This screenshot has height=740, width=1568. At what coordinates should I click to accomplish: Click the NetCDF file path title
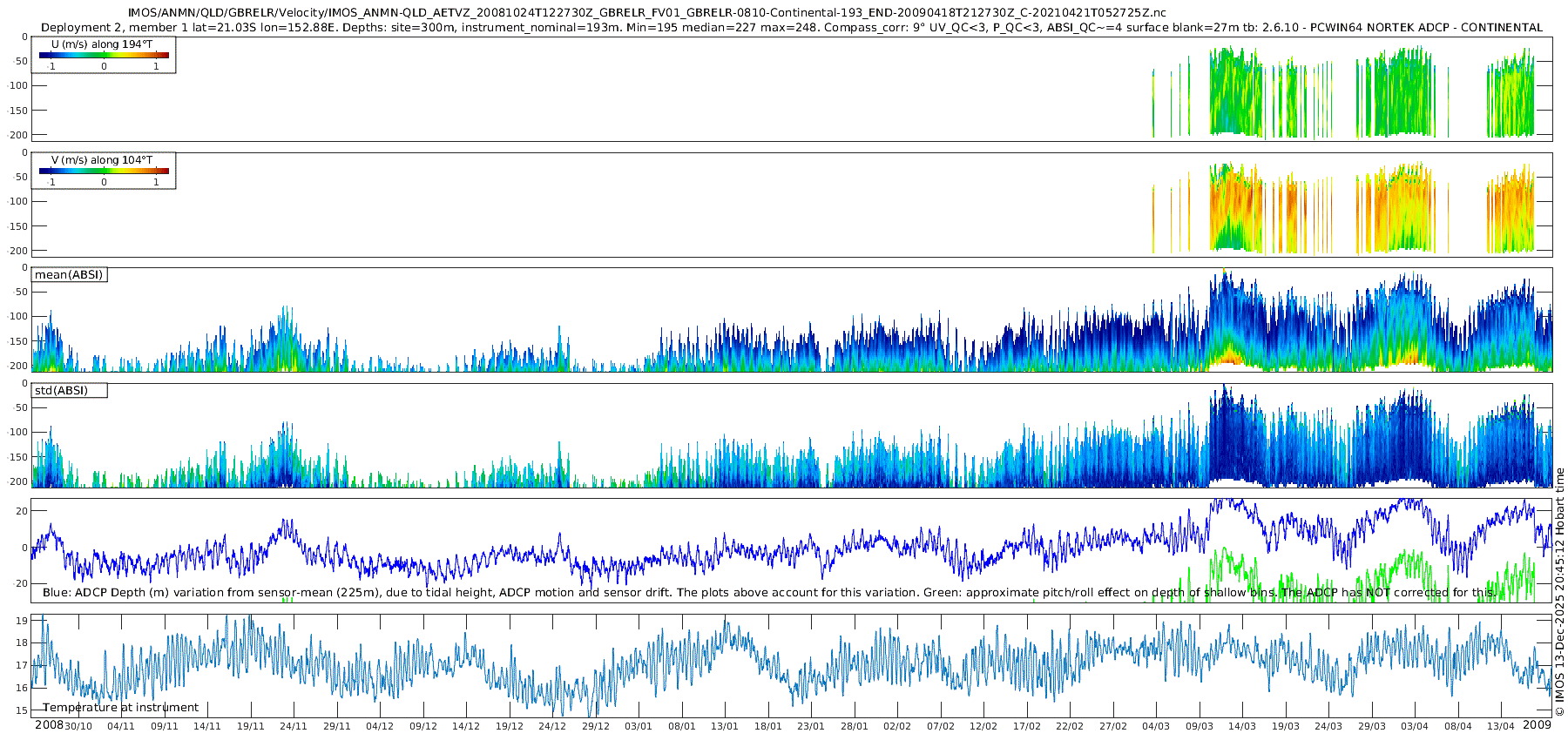pyautogui.click(x=646, y=13)
